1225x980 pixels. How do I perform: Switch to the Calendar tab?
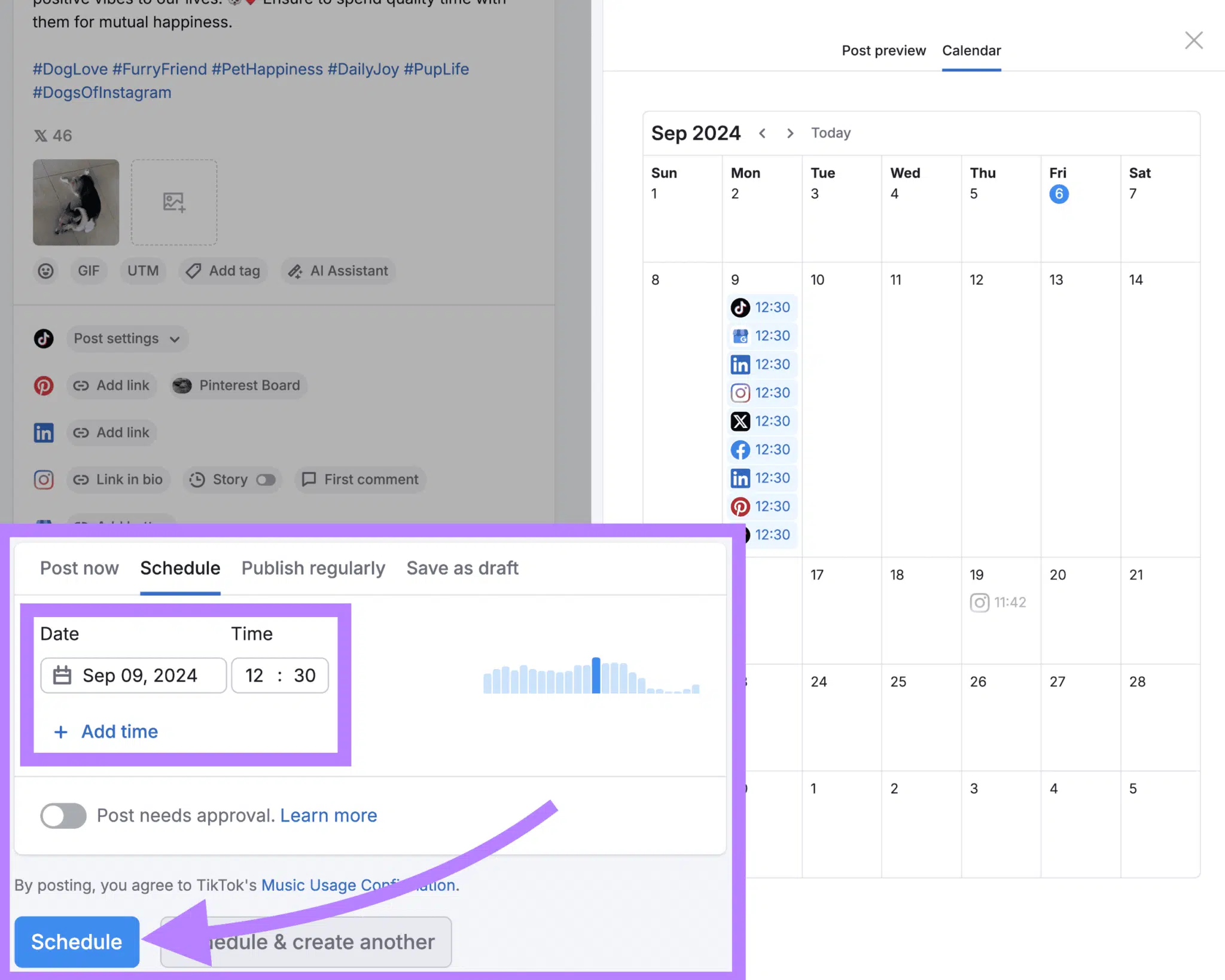pyautogui.click(x=971, y=51)
